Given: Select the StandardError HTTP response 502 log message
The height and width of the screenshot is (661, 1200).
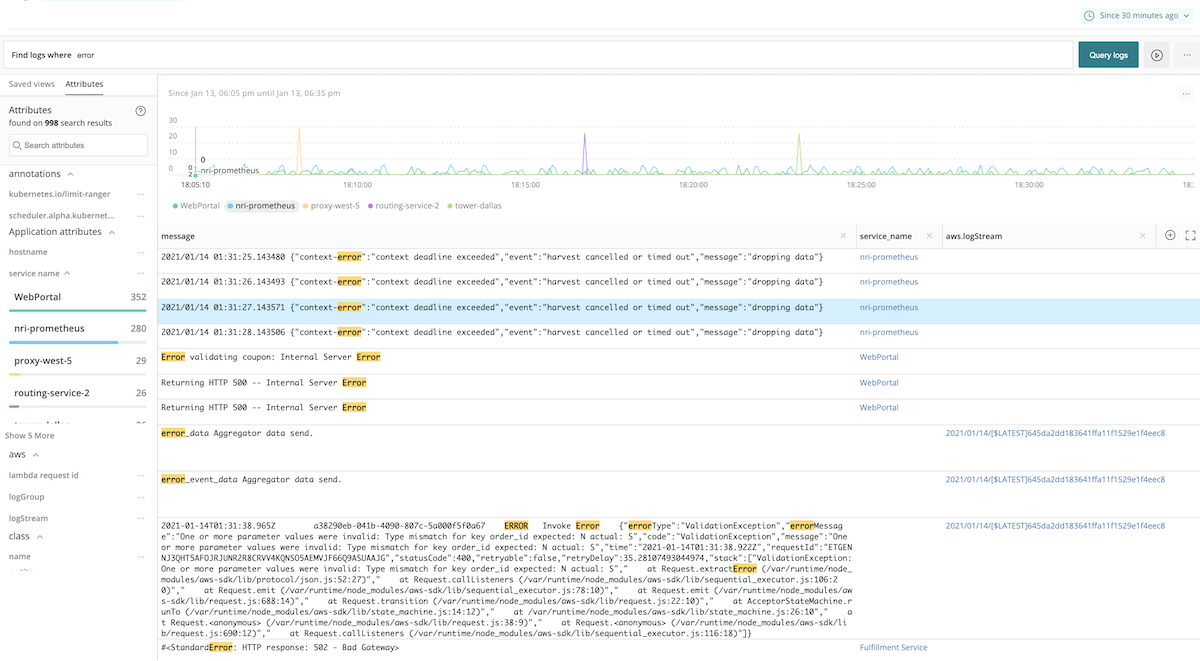Looking at the screenshot, I should [280, 648].
